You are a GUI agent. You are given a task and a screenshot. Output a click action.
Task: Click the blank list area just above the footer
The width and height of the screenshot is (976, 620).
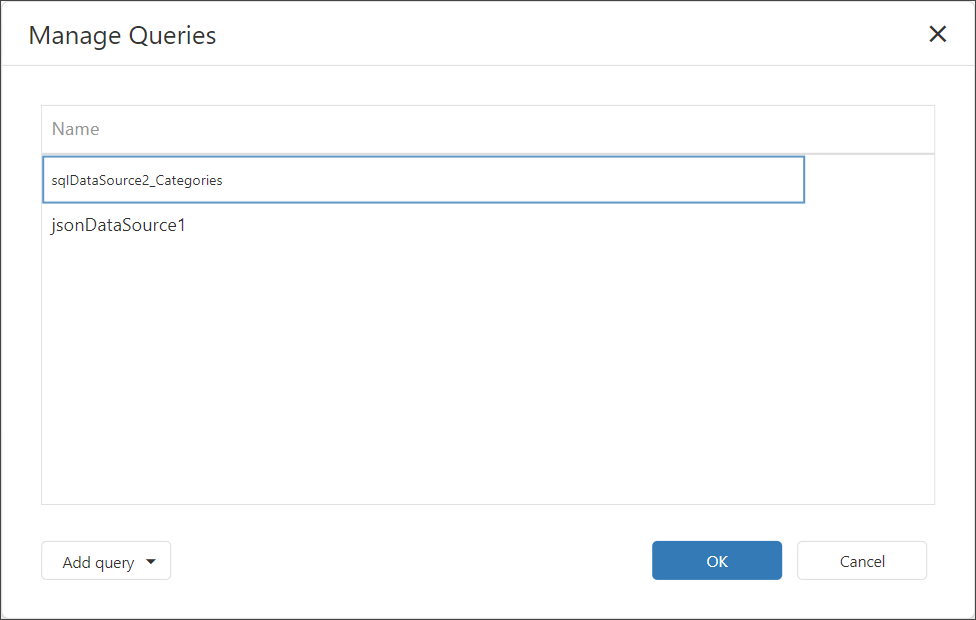[487, 485]
